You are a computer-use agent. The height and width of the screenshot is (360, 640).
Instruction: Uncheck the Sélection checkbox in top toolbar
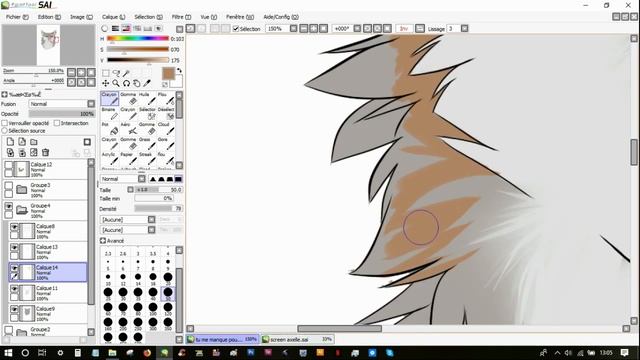pos(236,29)
